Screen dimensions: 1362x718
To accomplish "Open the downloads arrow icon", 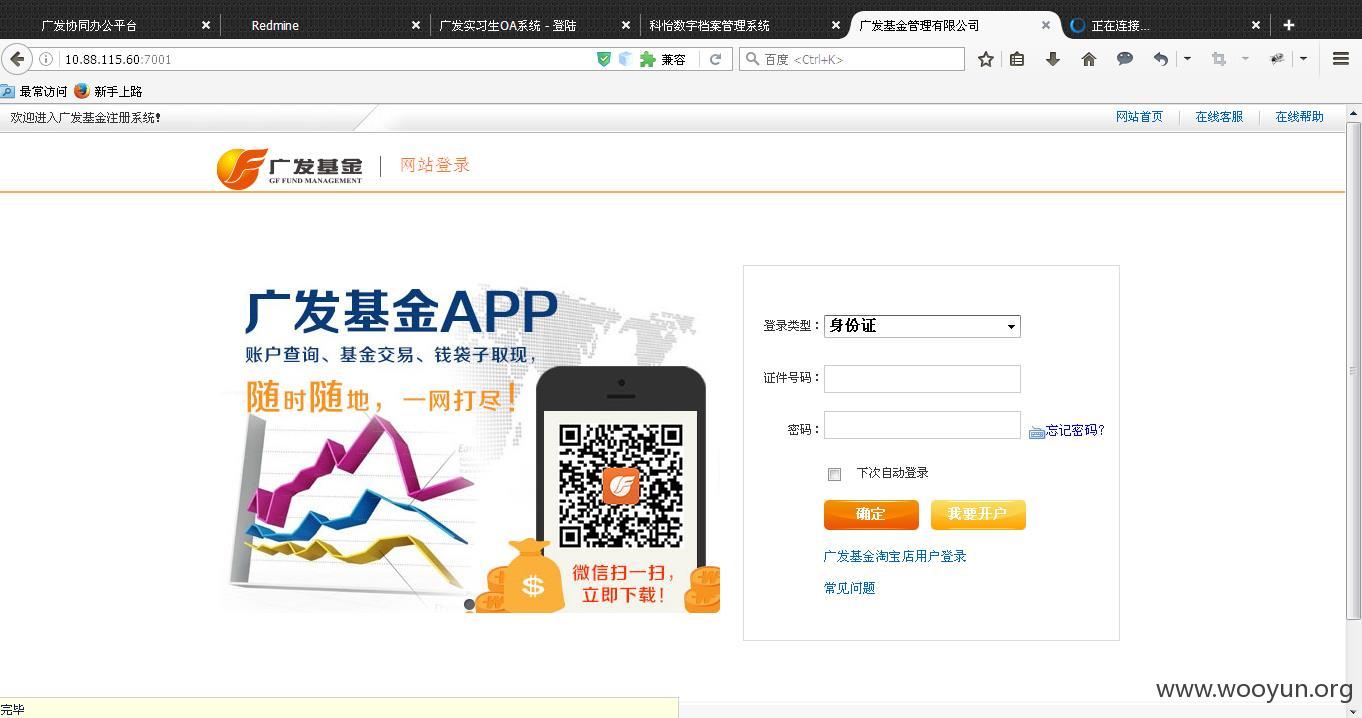I will (1053, 59).
